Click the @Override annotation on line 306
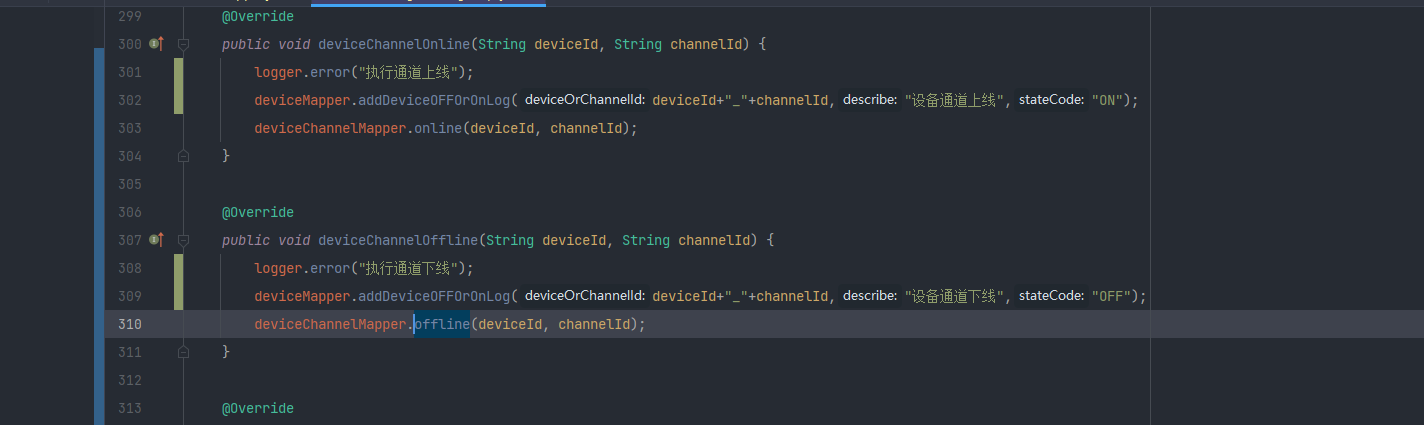The image size is (1424, 425). coord(258,212)
